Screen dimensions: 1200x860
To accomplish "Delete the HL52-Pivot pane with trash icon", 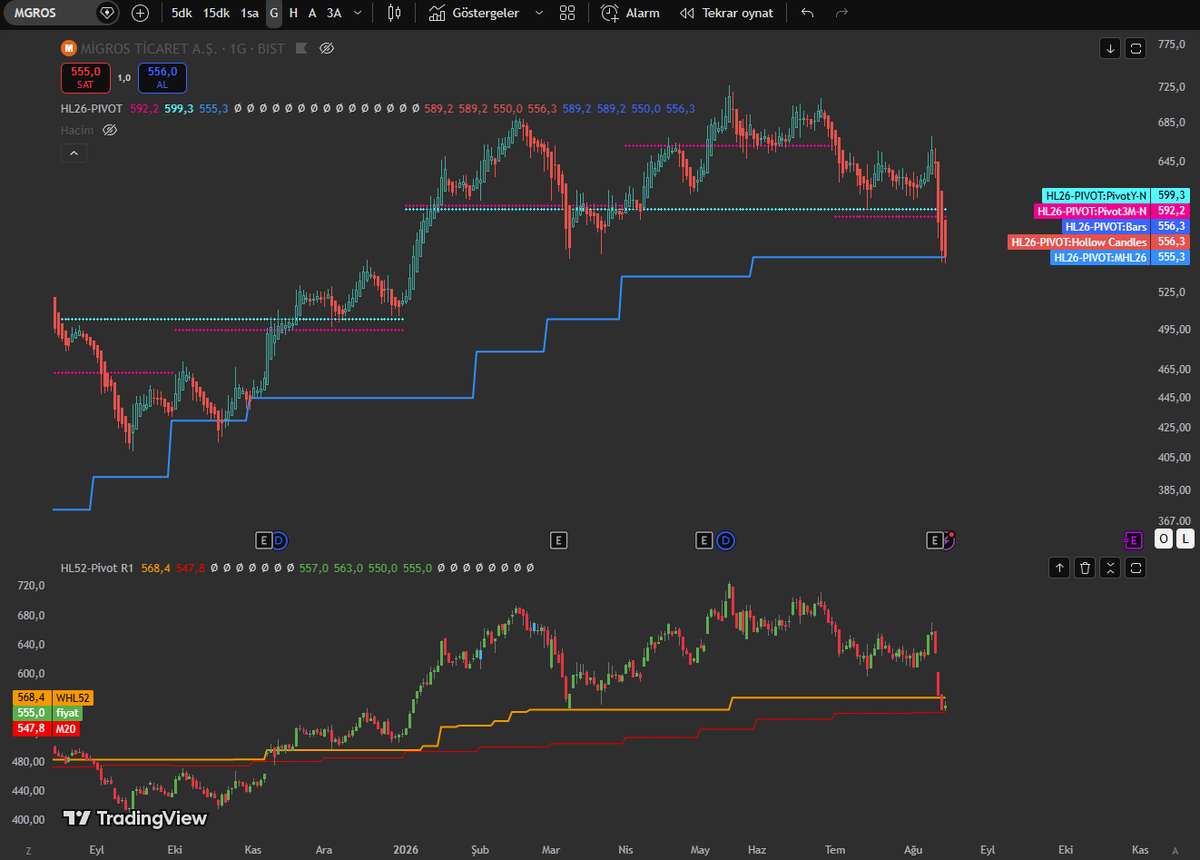I will pos(1085,568).
